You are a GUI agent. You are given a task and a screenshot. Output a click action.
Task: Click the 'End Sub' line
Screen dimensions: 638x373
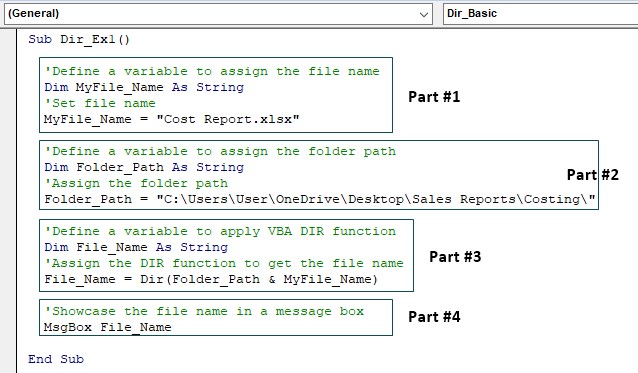(56, 359)
